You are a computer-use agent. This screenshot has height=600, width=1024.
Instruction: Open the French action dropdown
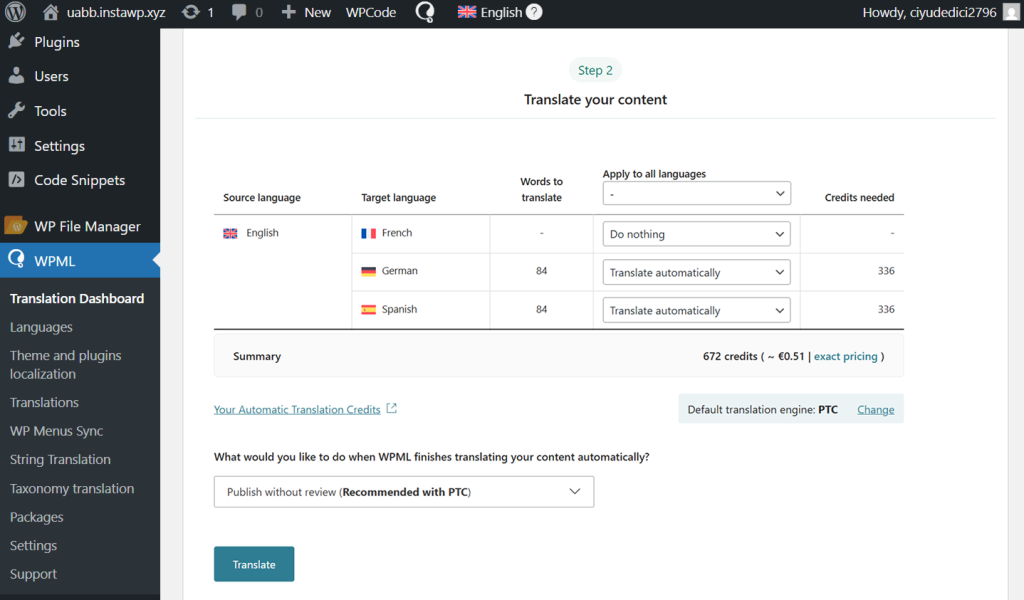696,234
